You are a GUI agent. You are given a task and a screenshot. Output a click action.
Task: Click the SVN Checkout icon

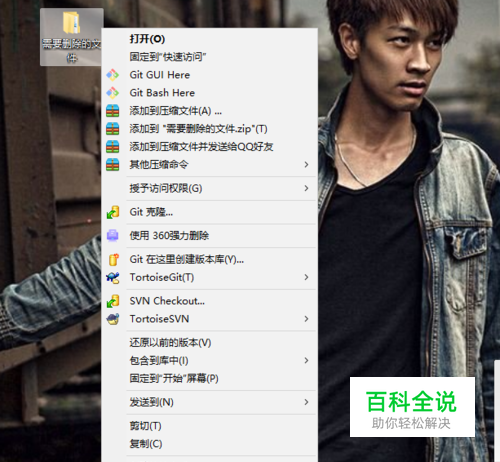pos(113,301)
